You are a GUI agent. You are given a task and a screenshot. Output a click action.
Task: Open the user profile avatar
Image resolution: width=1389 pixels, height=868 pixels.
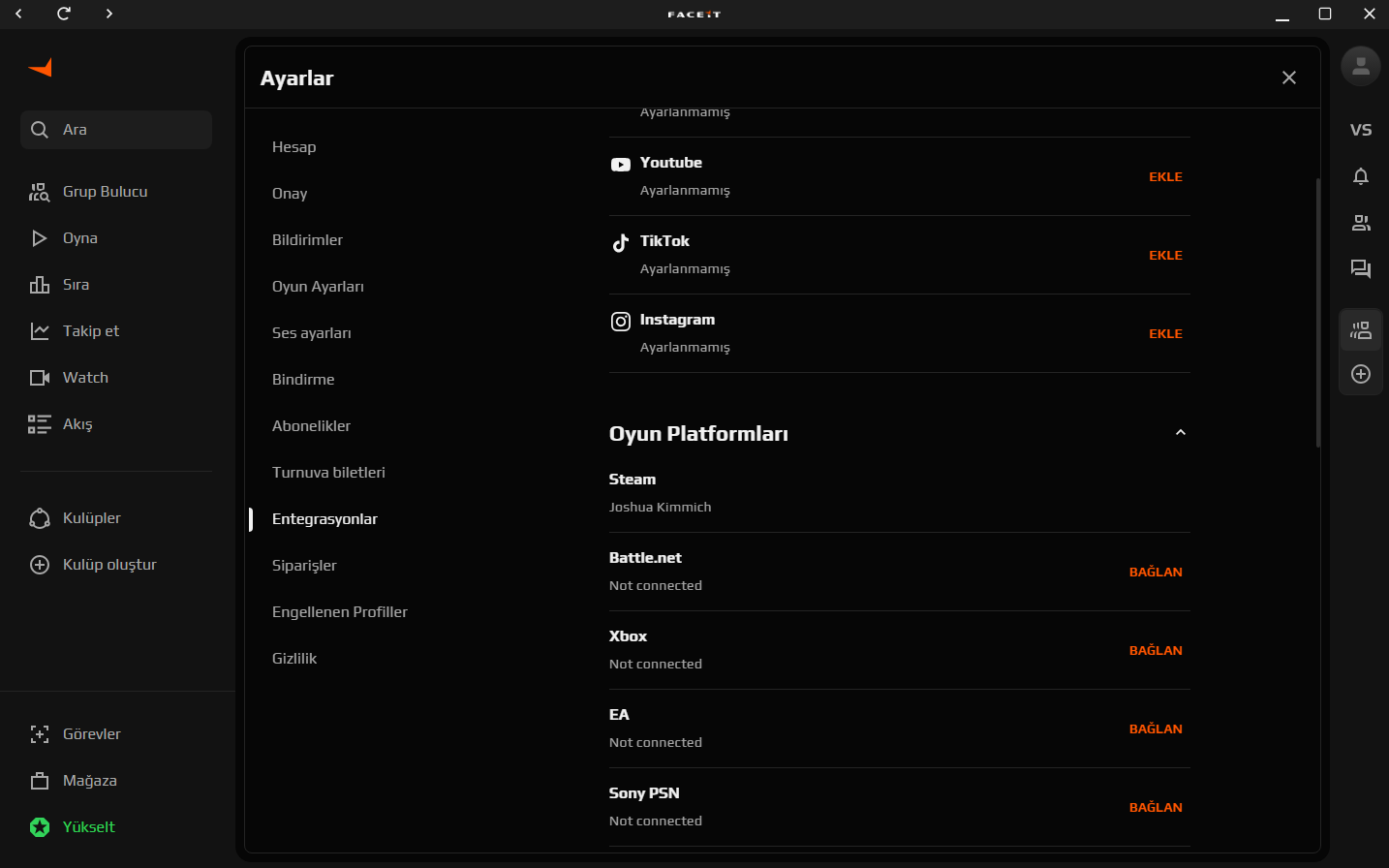point(1361,66)
